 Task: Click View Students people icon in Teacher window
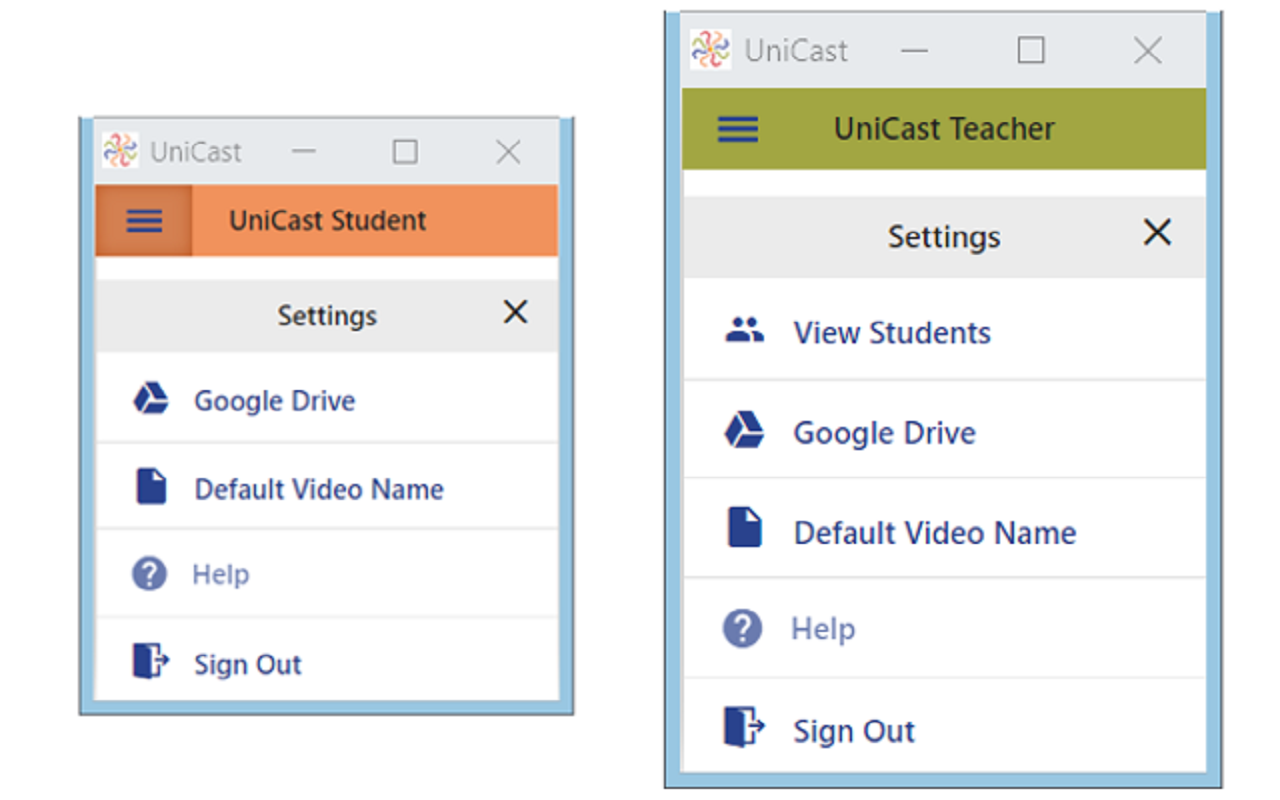[x=744, y=330]
